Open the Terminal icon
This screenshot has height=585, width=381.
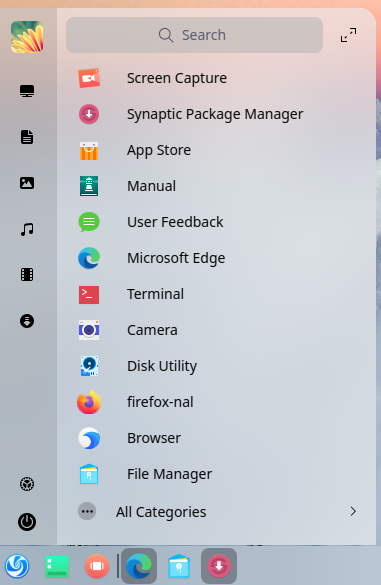(89, 295)
